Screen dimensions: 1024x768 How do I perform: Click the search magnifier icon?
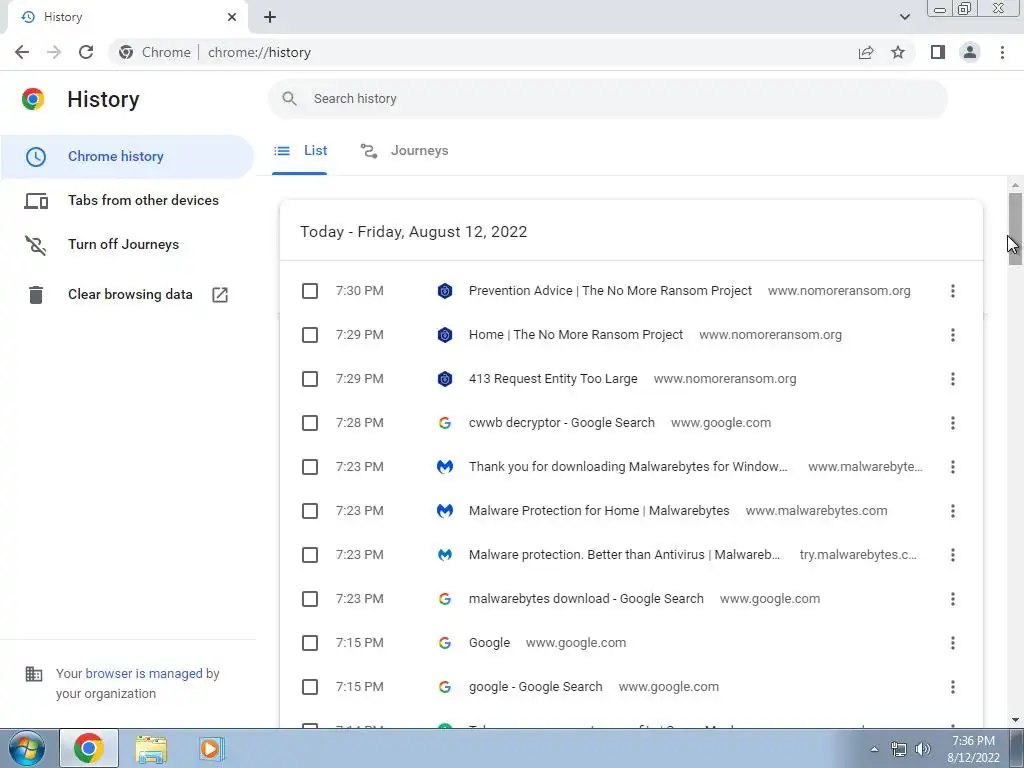289,99
